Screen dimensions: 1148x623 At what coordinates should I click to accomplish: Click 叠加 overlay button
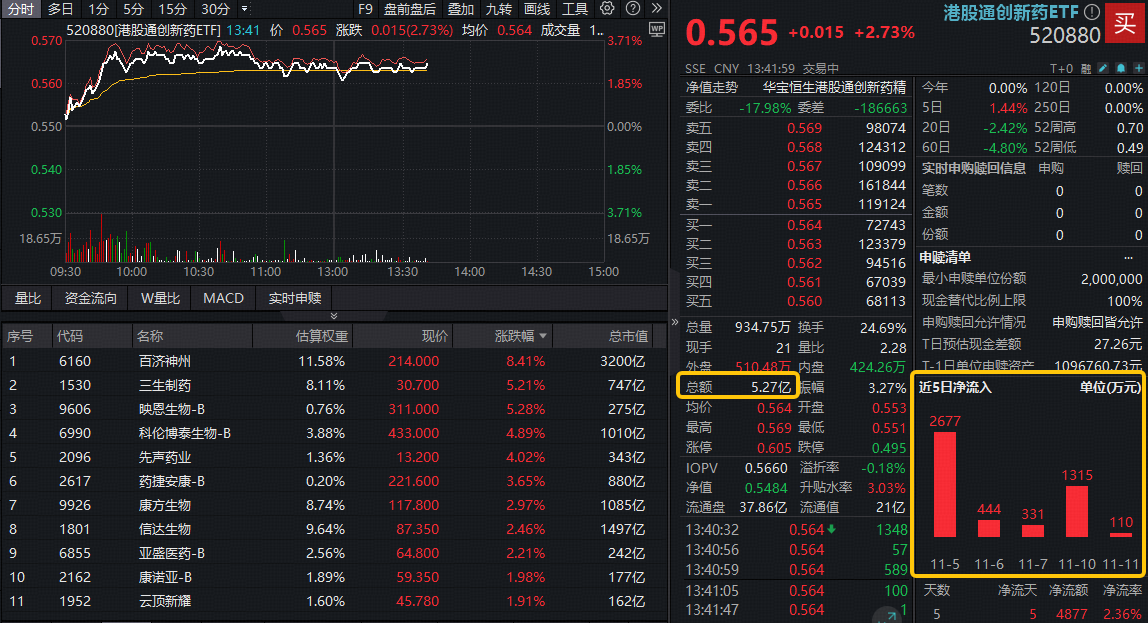pos(461,9)
